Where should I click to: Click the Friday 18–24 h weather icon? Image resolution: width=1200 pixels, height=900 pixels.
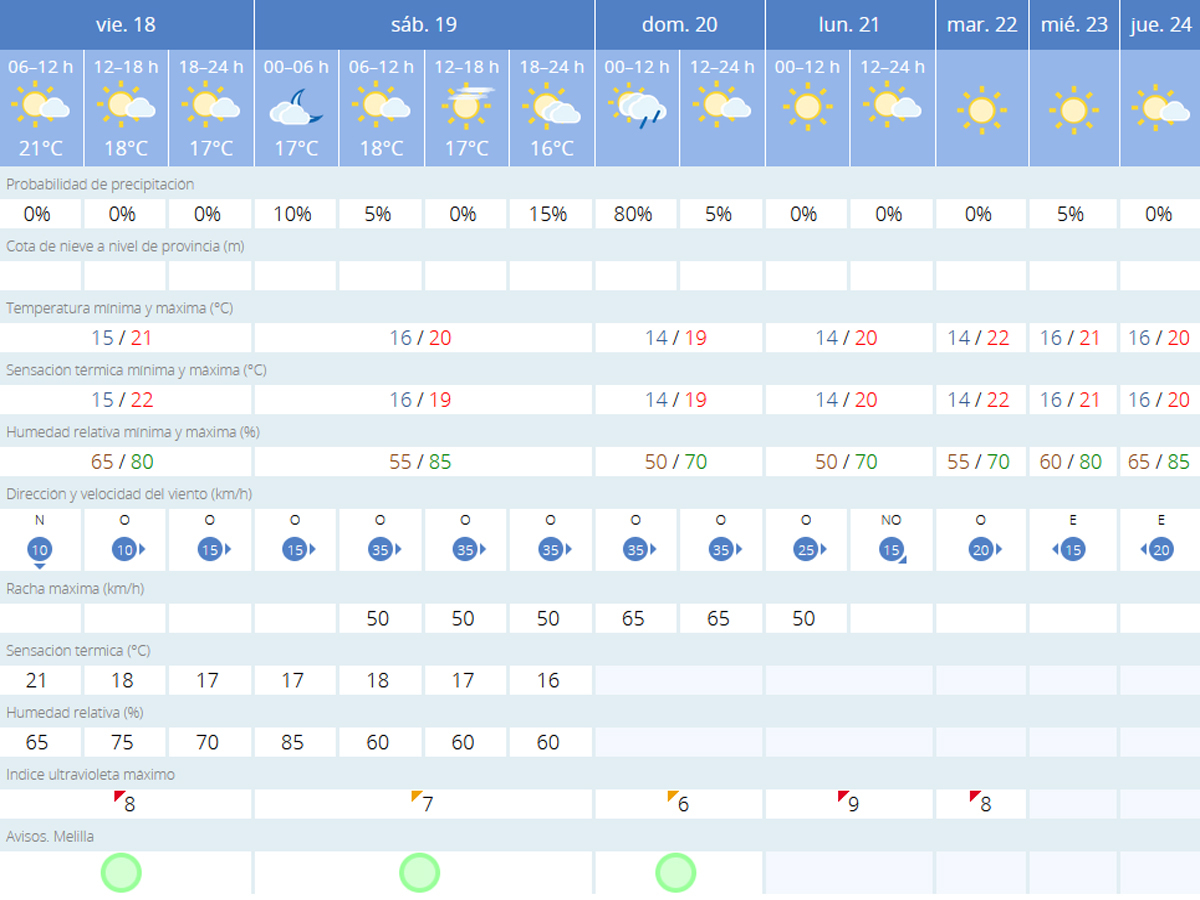click(211, 105)
